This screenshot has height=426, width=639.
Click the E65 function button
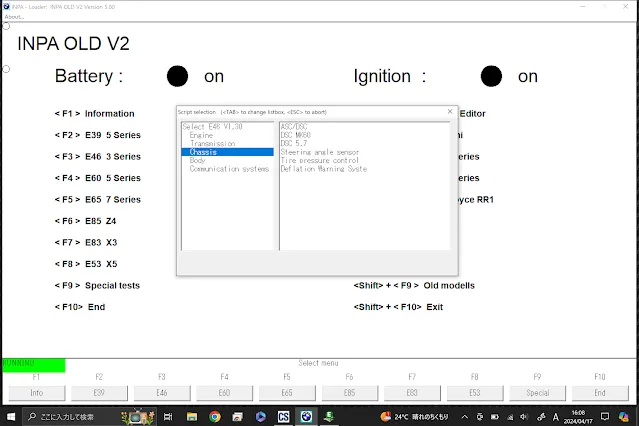tap(287, 393)
